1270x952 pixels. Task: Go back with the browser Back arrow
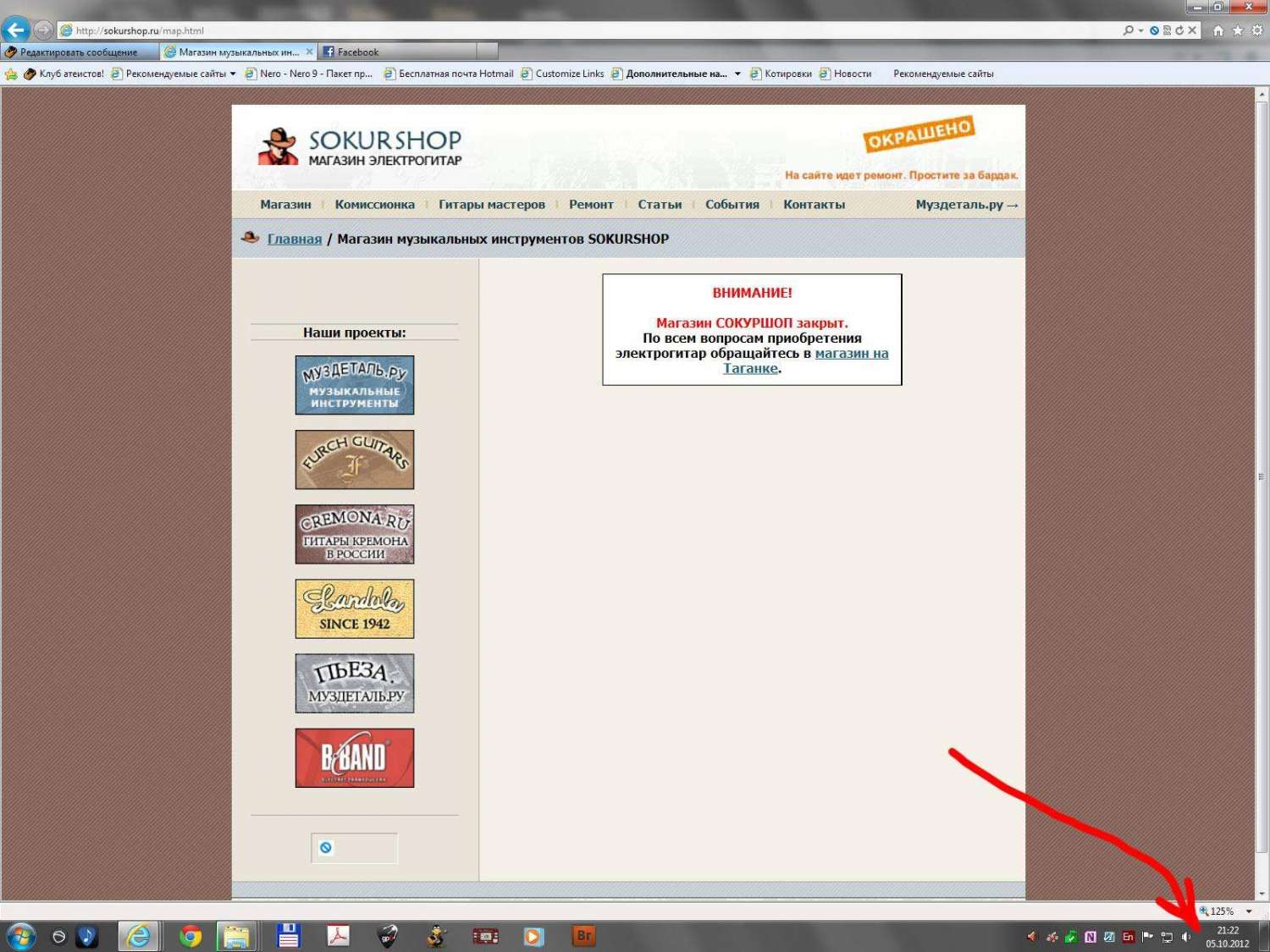(16, 30)
